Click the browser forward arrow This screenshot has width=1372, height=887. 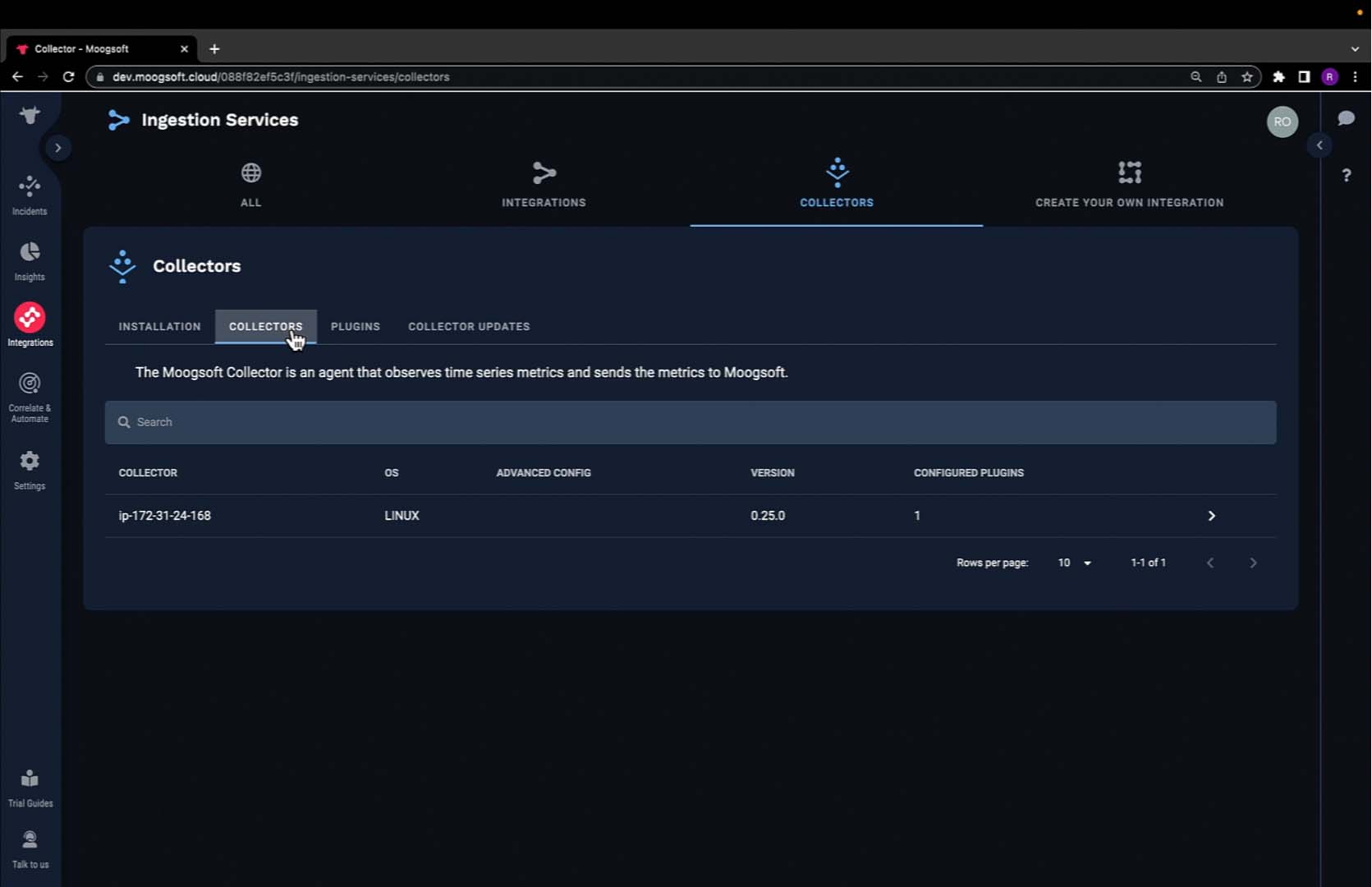[x=43, y=76]
